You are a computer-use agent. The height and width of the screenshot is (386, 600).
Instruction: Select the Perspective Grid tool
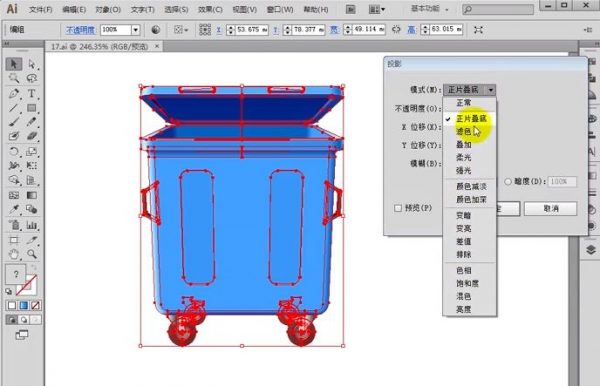[x=32, y=180]
